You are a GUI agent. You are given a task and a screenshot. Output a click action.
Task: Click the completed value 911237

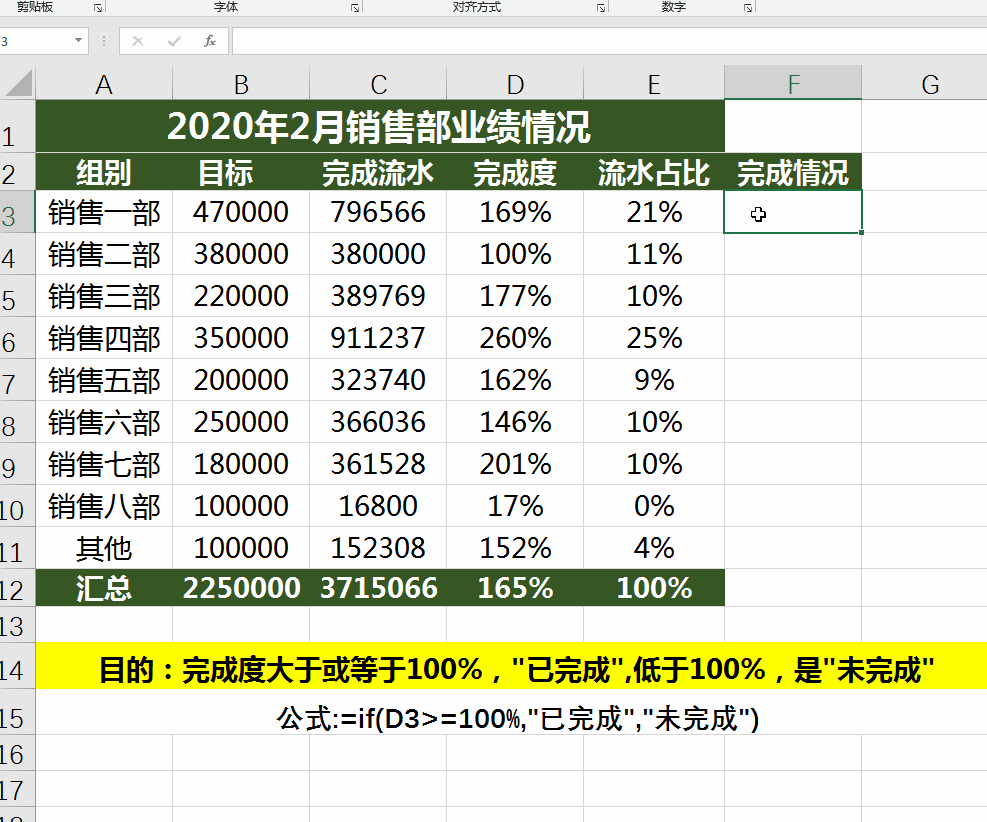click(x=378, y=338)
